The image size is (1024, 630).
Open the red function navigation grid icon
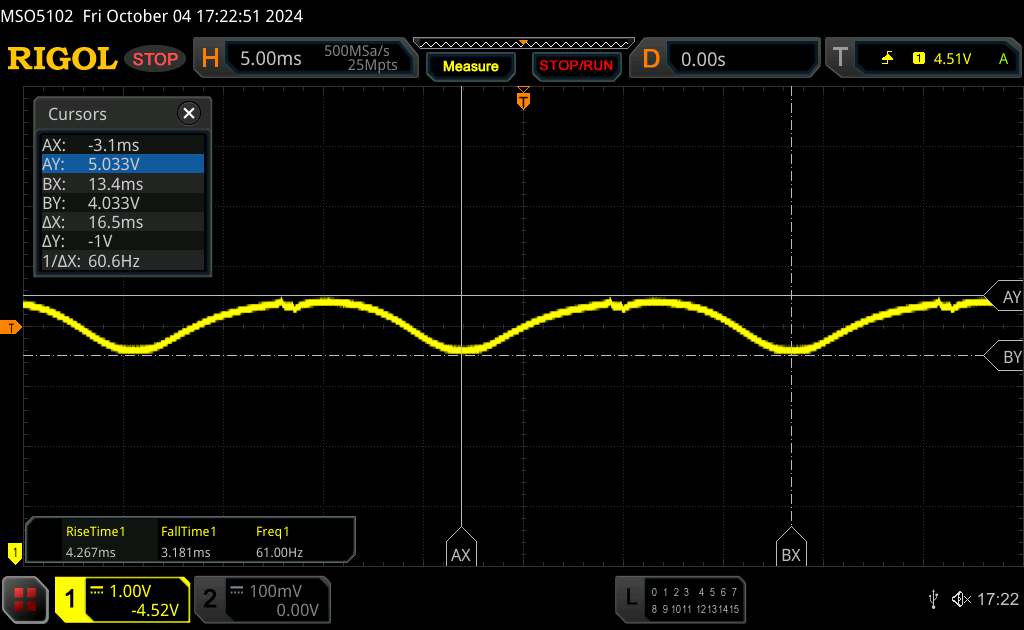click(25, 599)
